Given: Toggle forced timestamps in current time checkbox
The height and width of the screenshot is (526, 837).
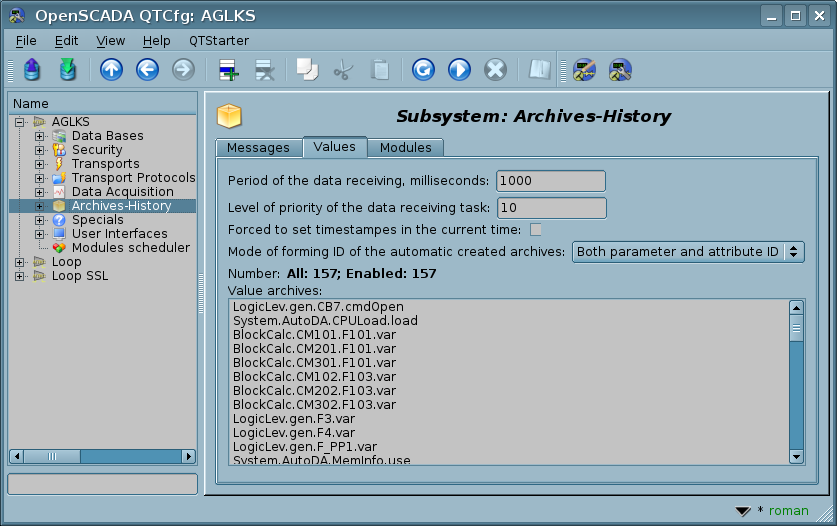Looking at the screenshot, I should 535,230.
